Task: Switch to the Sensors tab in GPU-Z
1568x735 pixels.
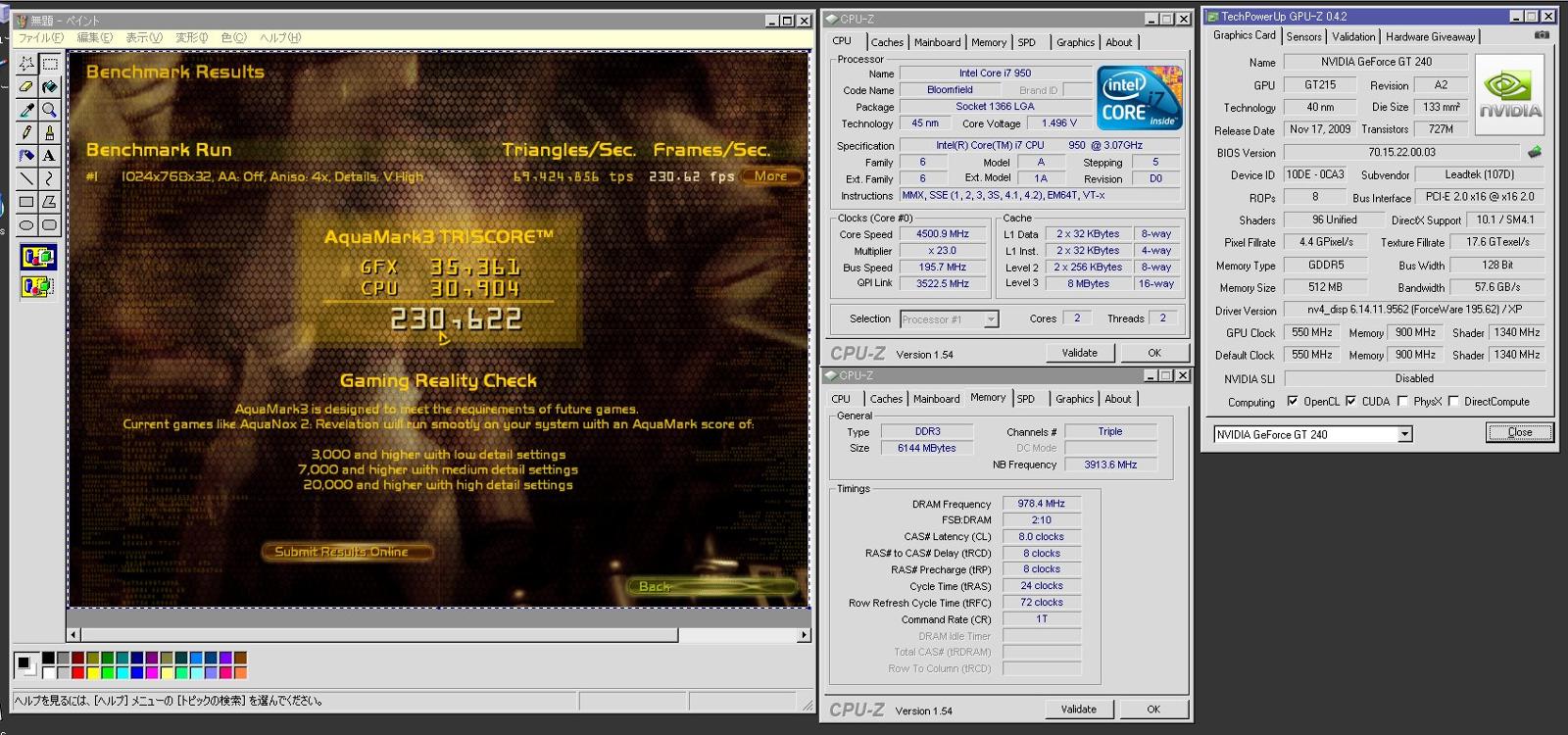Action: (x=1304, y=36)
